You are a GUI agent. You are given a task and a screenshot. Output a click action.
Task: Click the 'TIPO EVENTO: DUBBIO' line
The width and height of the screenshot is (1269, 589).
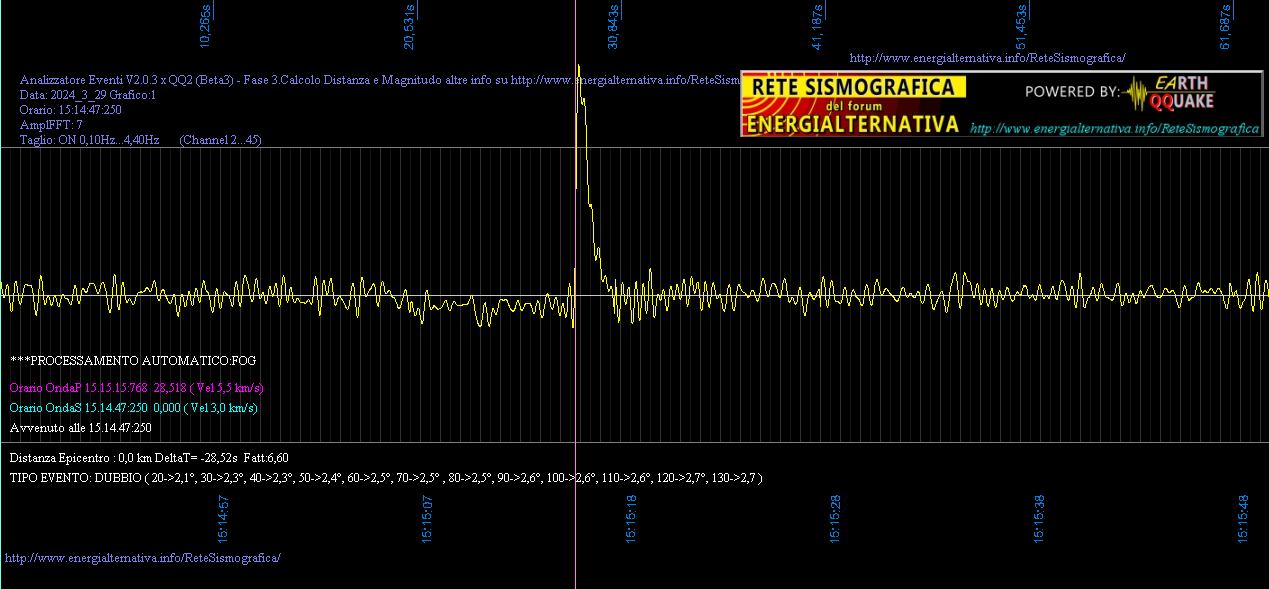386,478
